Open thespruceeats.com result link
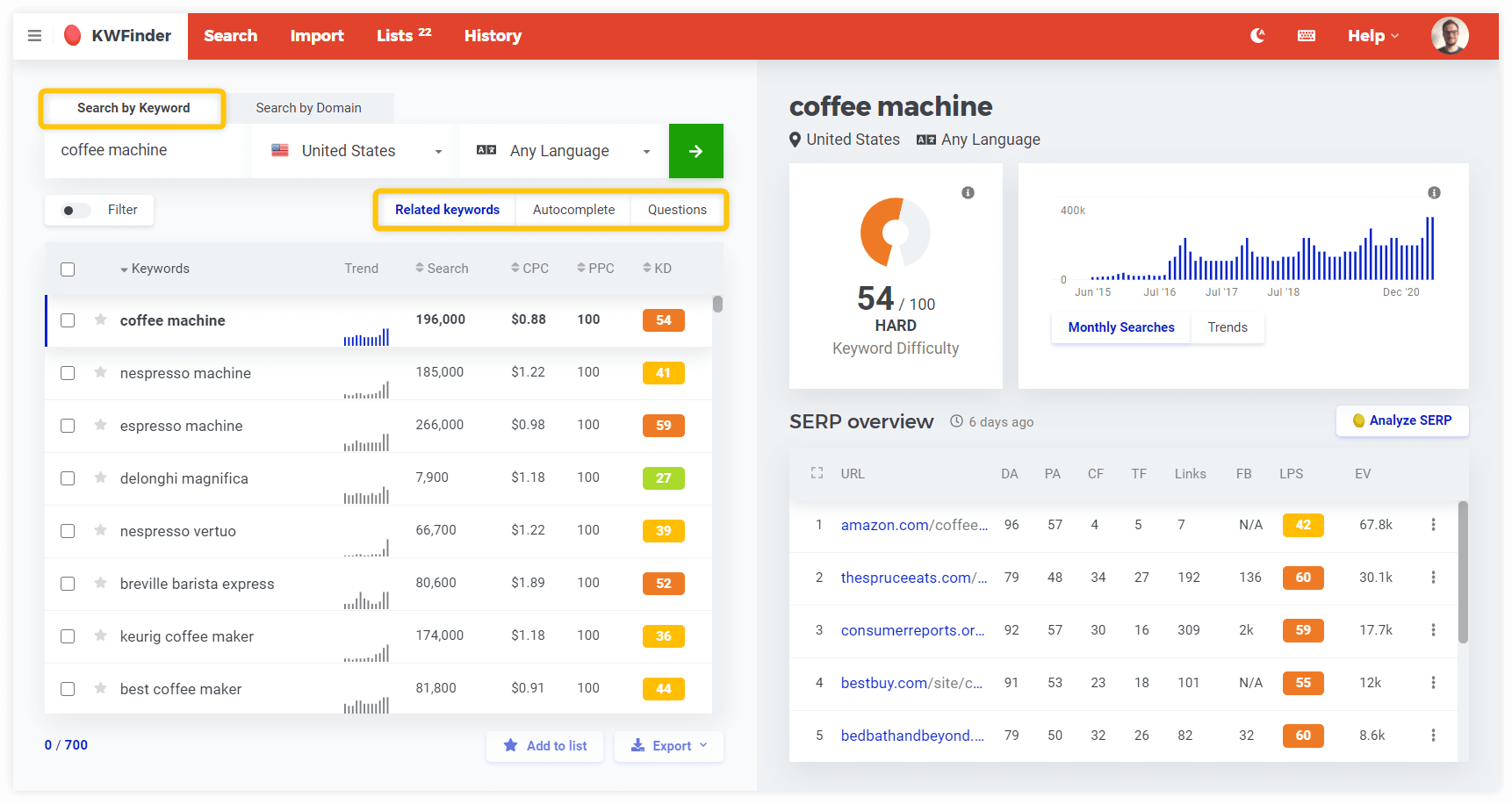Image resolution: width=1512 pixels, height=804 pixels. pos(914,578)
